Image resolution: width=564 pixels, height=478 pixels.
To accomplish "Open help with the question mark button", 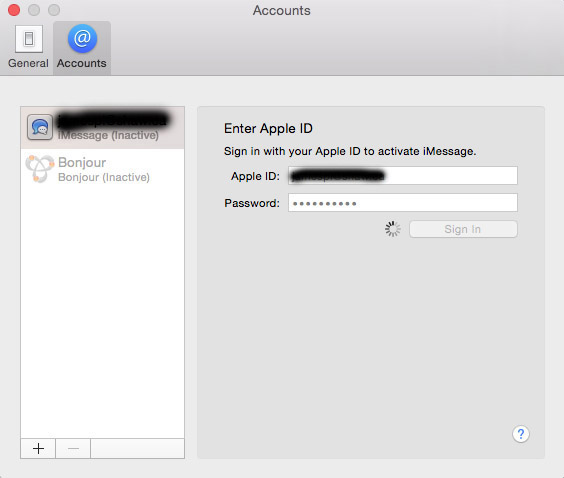I will tap(520, 434).
